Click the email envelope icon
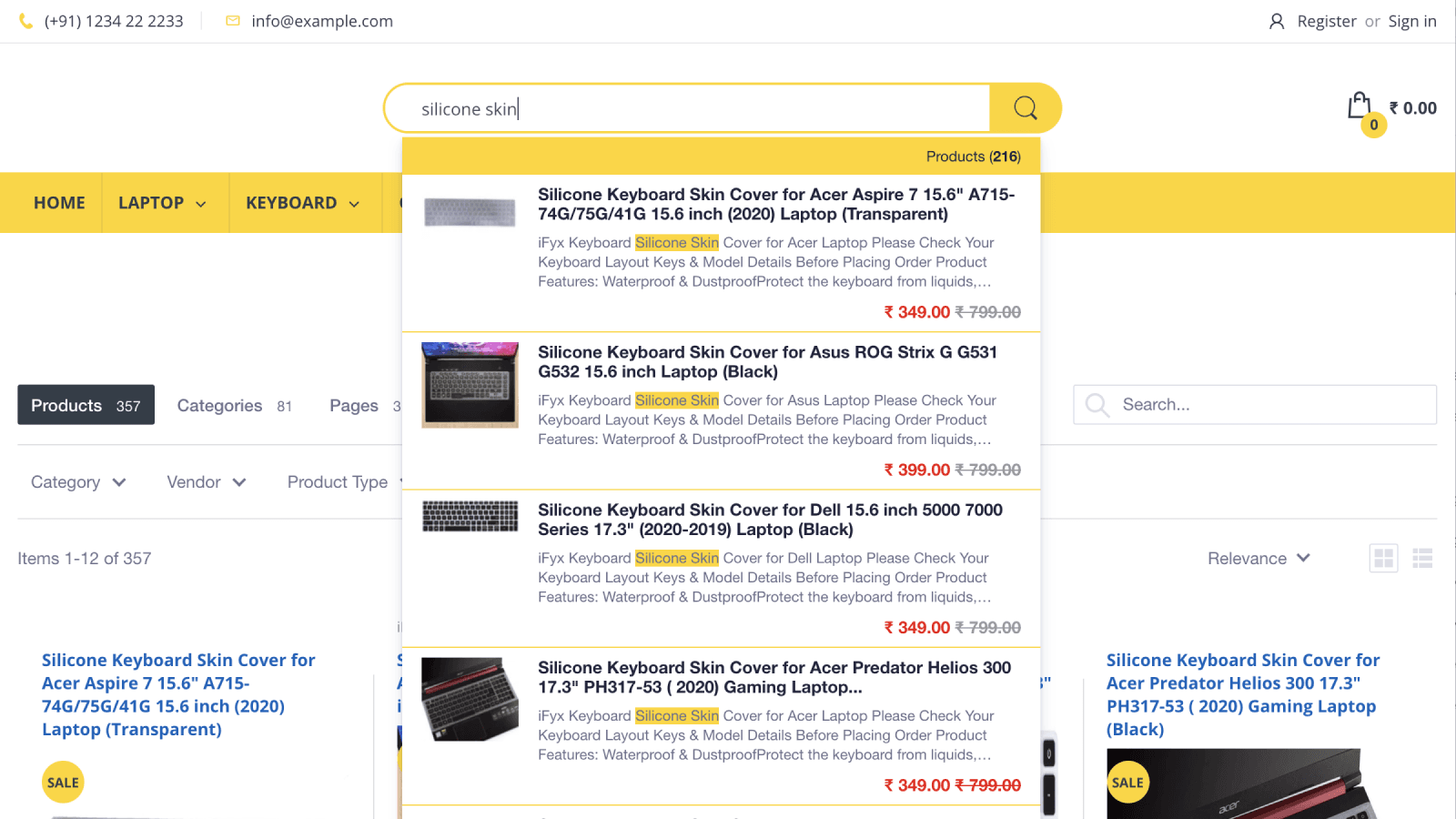The height and width of the screenshot is (819, 1456). [x=231, y=20]
